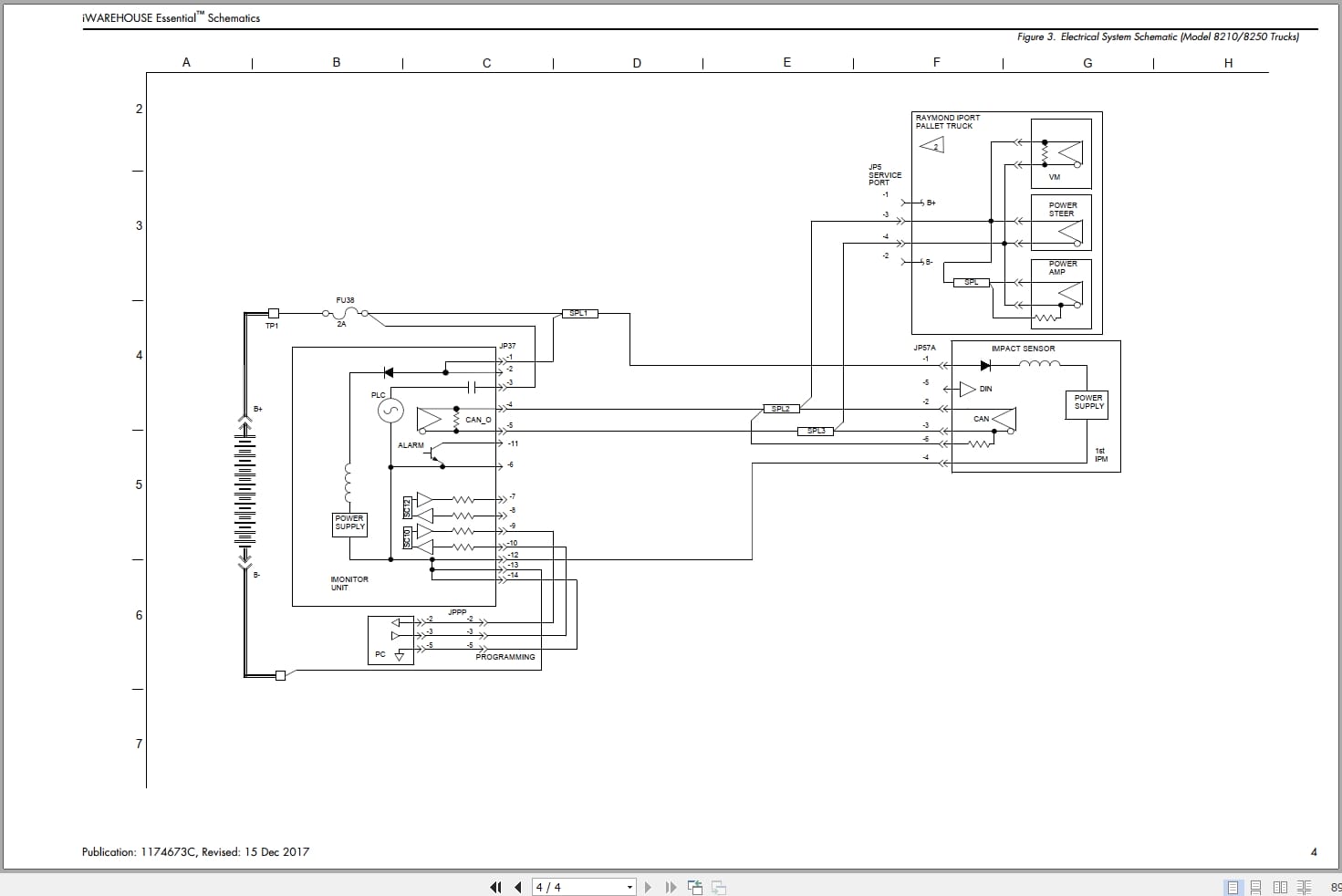Click the previous view icon
Viewport: 1342px width, 896px height.
[x=694, y=886]
